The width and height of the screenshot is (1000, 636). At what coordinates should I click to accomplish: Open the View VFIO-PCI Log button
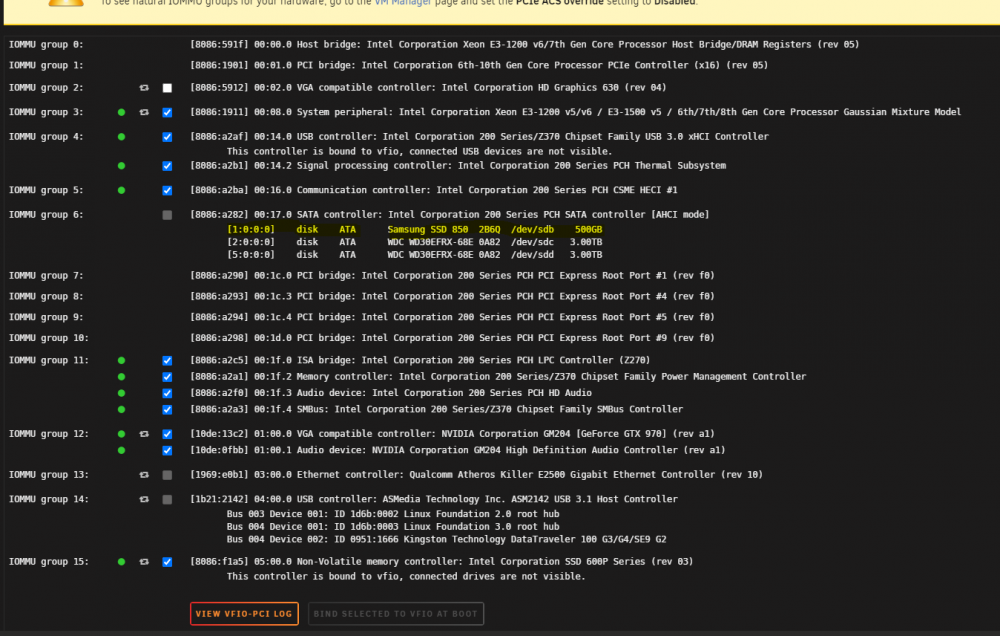pyautogui.click(x=244, y=614)
